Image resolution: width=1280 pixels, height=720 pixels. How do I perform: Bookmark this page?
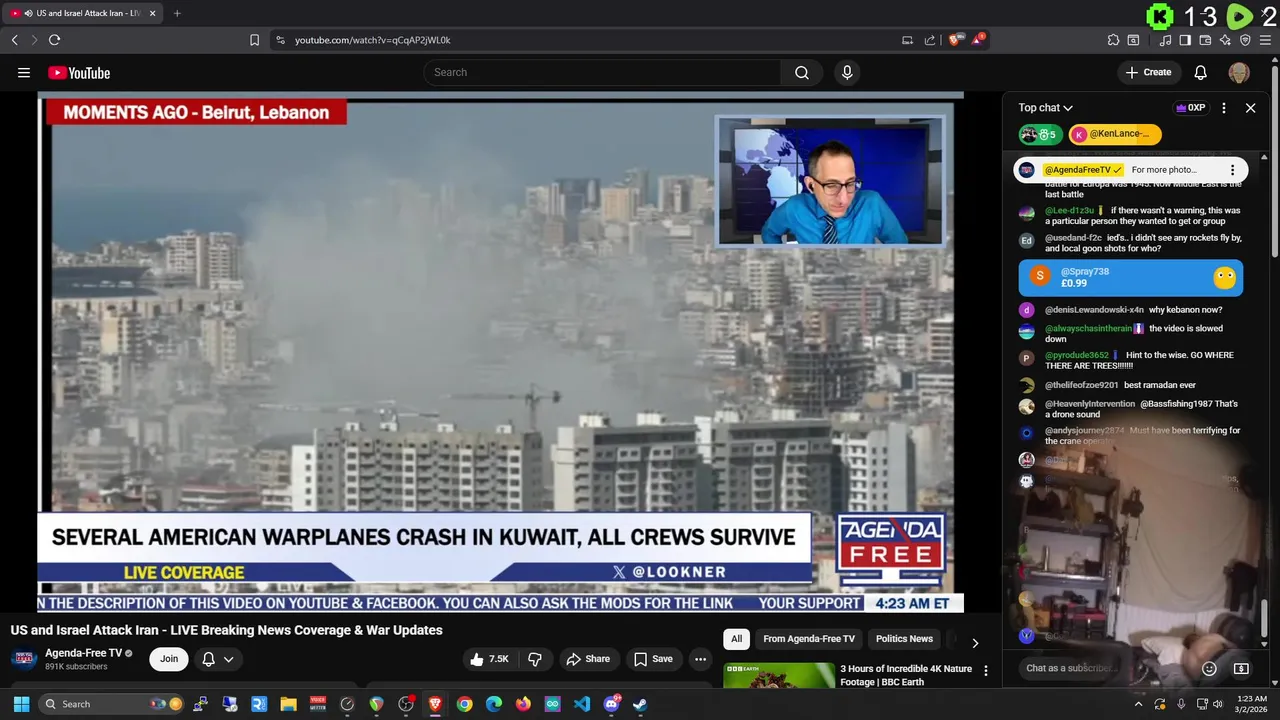(x=254, y=40)
